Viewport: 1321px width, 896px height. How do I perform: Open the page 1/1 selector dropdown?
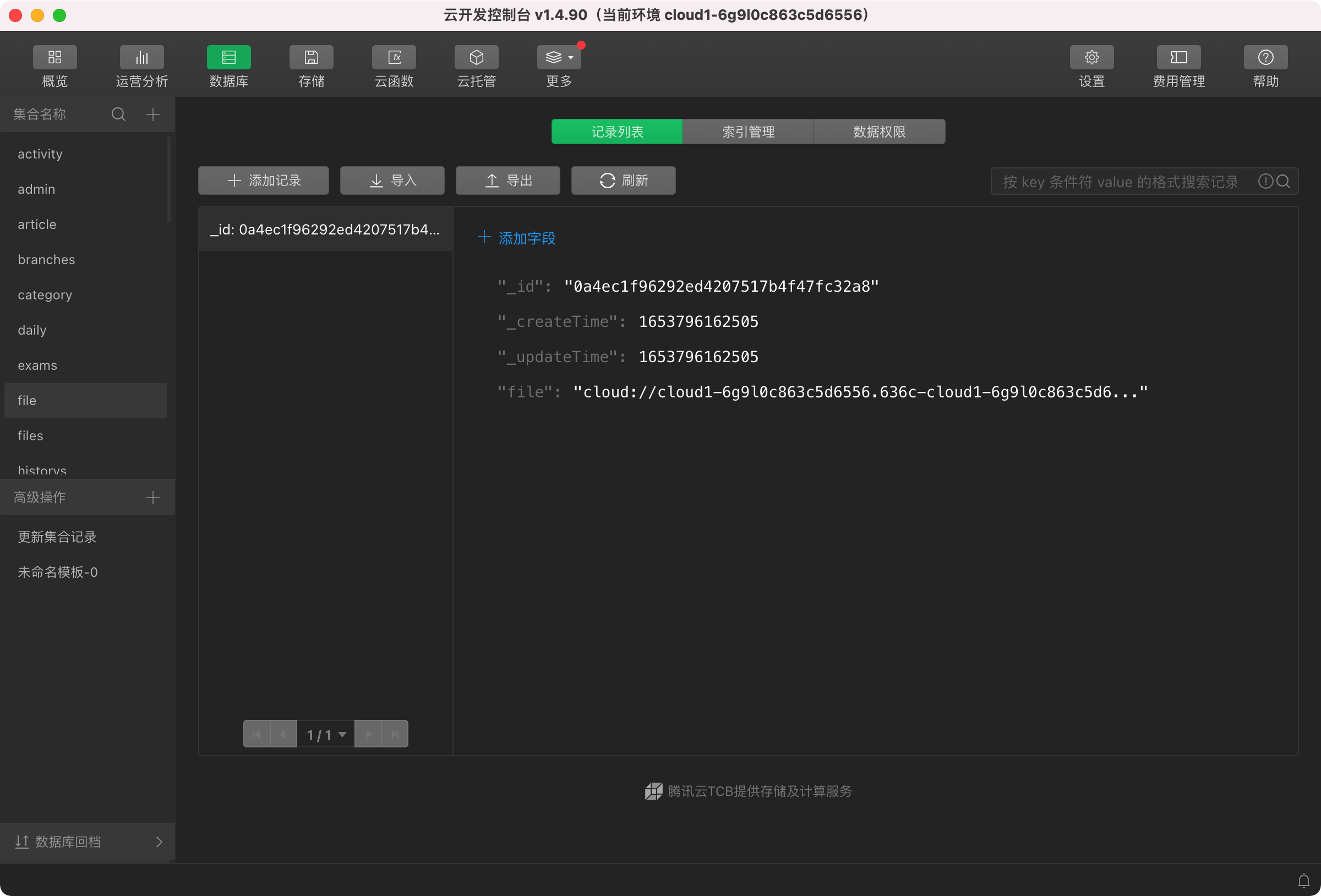[x=326, y=735]
